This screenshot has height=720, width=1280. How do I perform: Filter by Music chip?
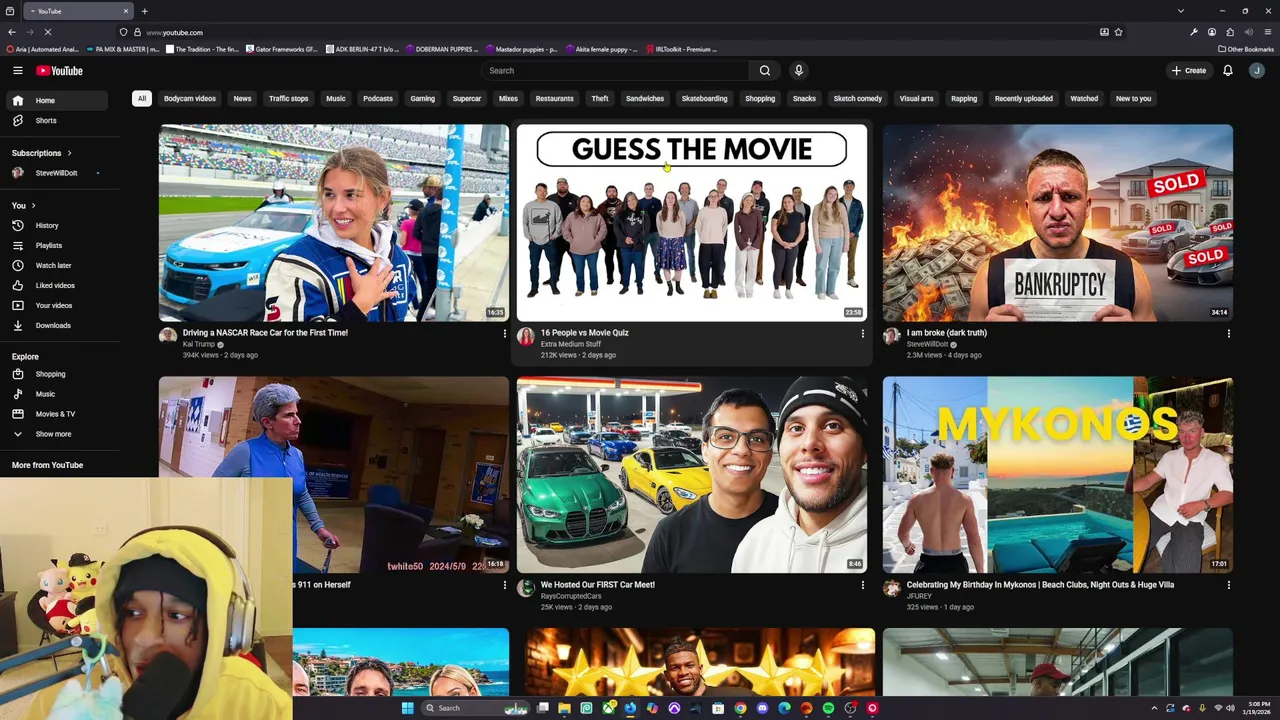point(336,98)
